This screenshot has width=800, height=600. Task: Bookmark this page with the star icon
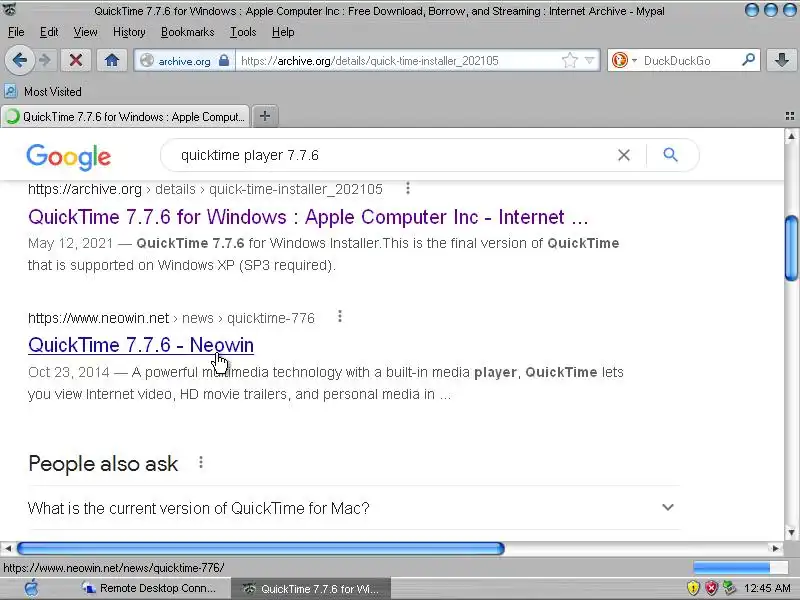pyautogui.click(x=569, y=60)
